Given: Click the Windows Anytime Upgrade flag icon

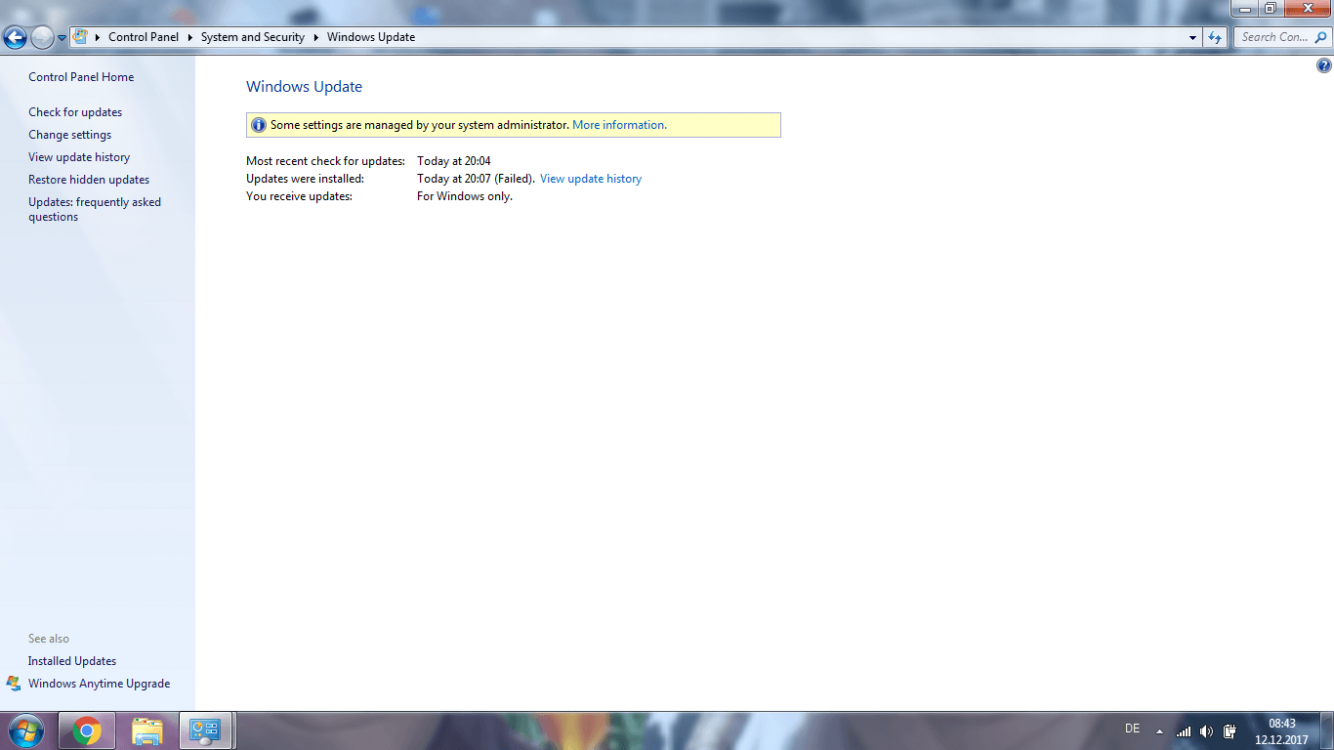Looking at the screenshot, I should click(13, 684).
